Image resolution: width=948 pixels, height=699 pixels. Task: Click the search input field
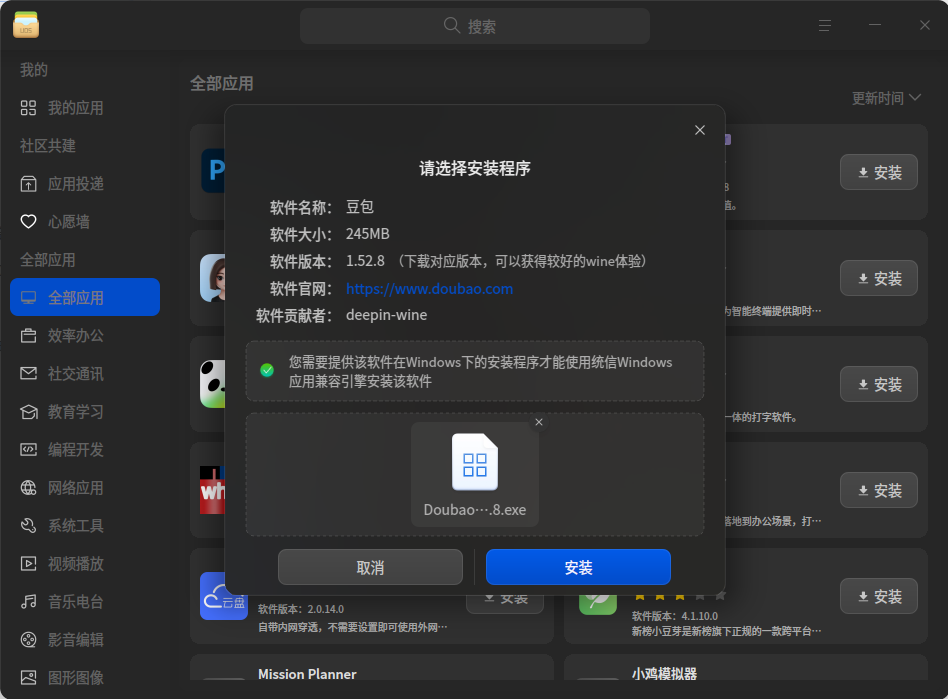pyautogui.click(x=475, y=26)
